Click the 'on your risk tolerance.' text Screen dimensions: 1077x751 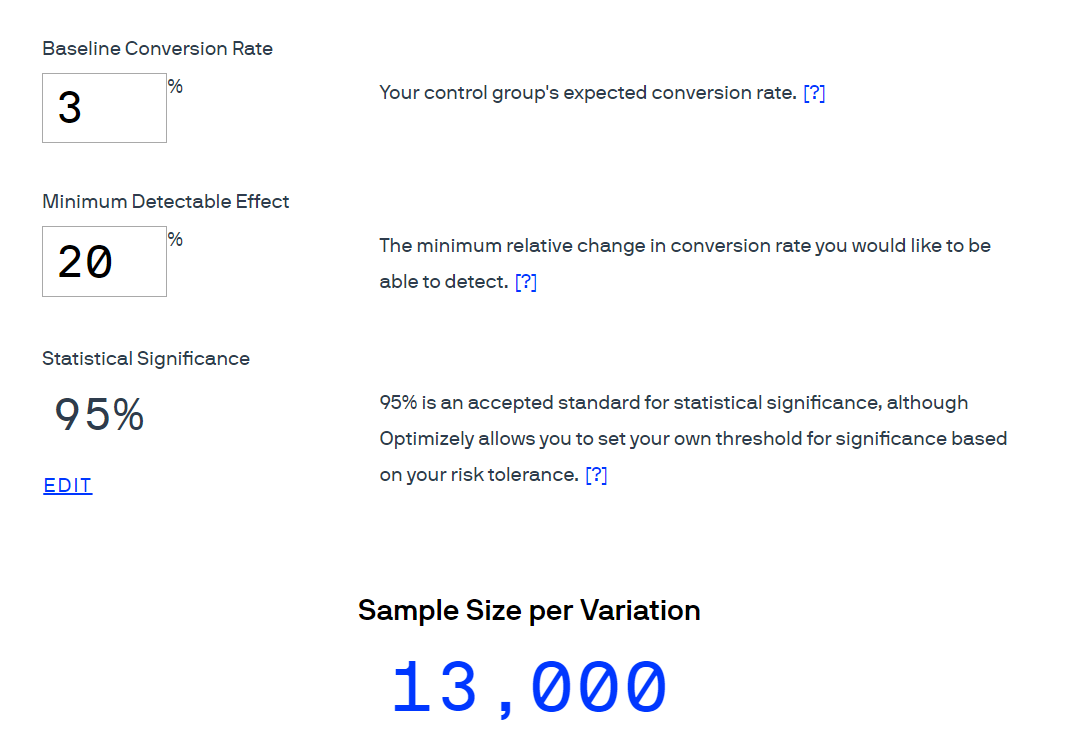coord(479,475)
